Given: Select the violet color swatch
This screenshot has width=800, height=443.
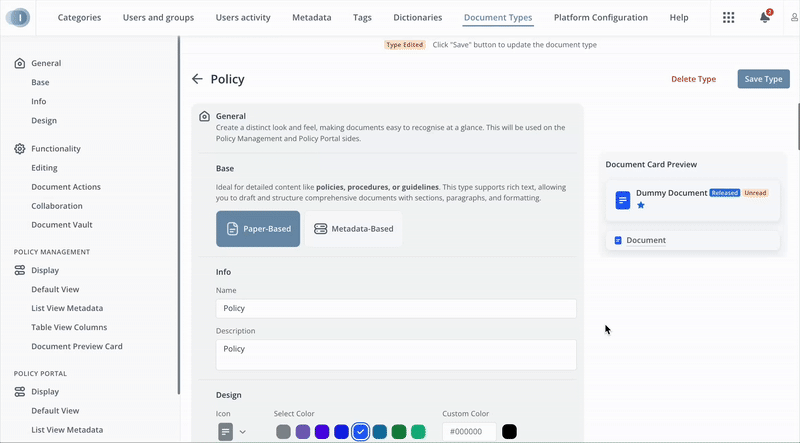Looking at the screenshot, I should (x=322, y=432).
